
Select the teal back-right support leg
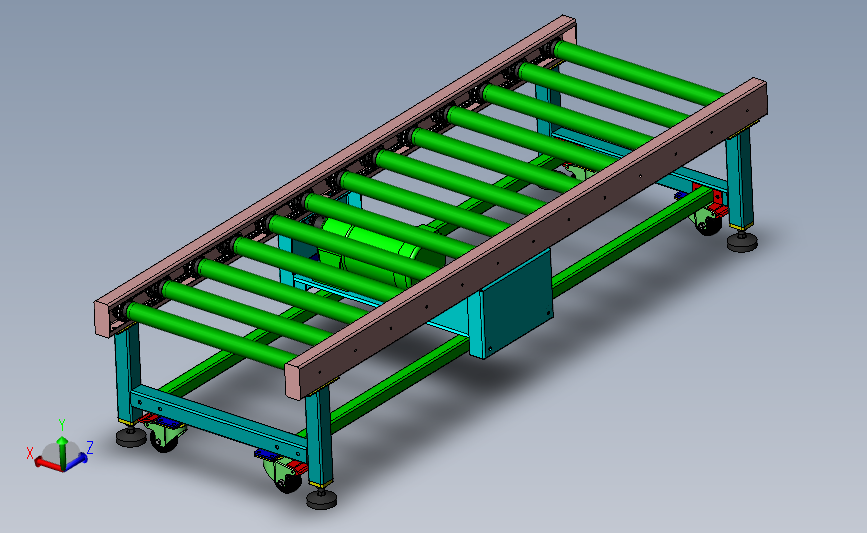click(x=740, y=178)
